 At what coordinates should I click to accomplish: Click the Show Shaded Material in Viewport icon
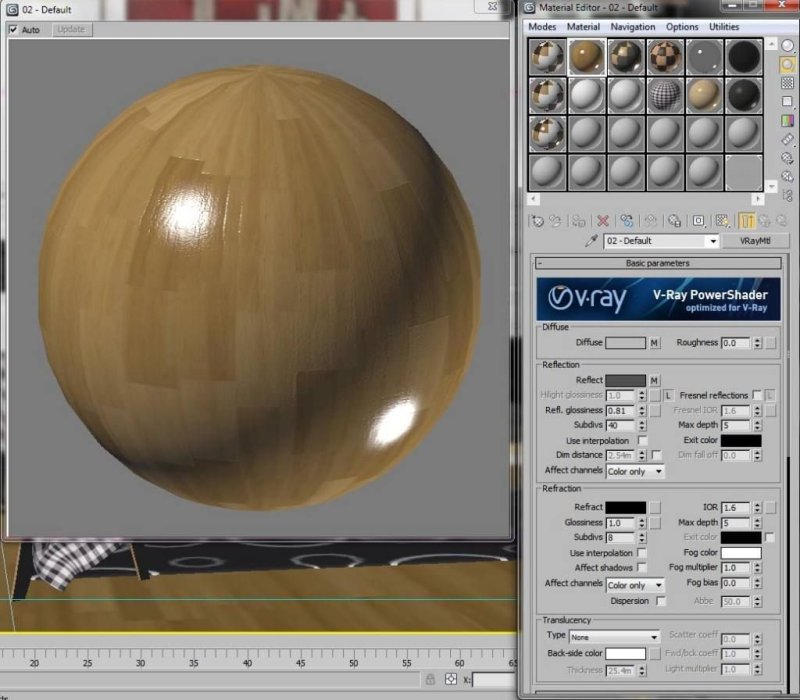pyautogui.click(x=723, y=220)
